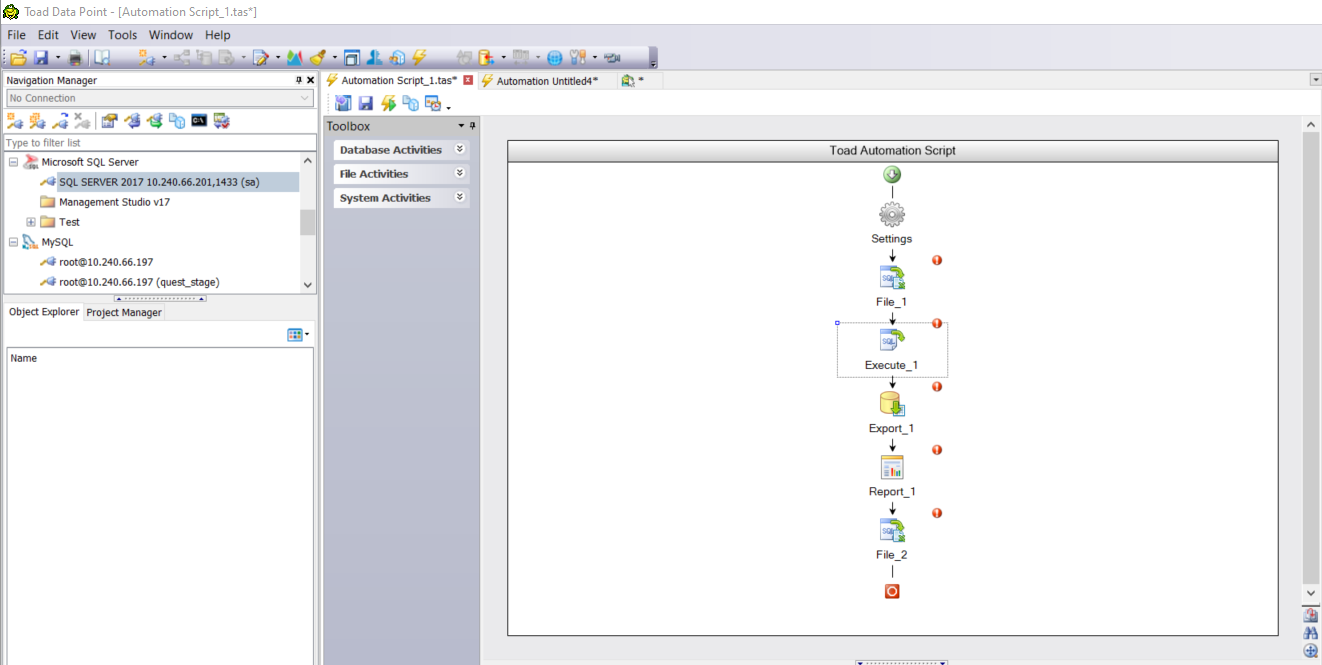Click the zoom in magnifier icon at canvas corner
1322x665 pixels.
(1311, 651)
